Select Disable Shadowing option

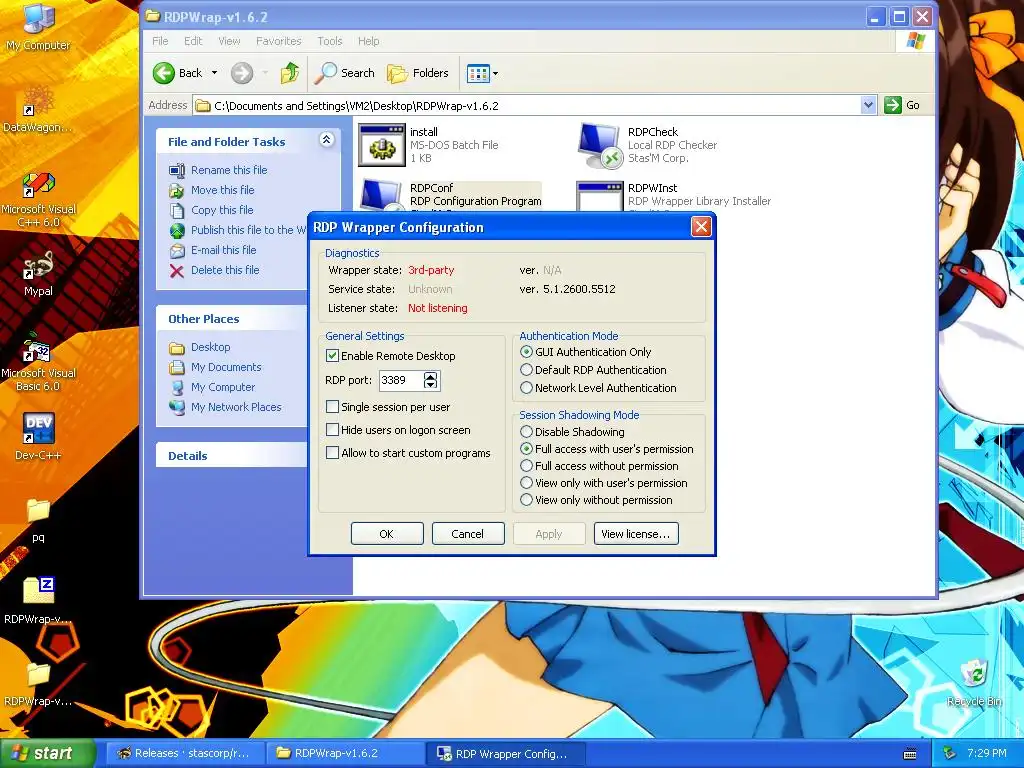(526, 432)
